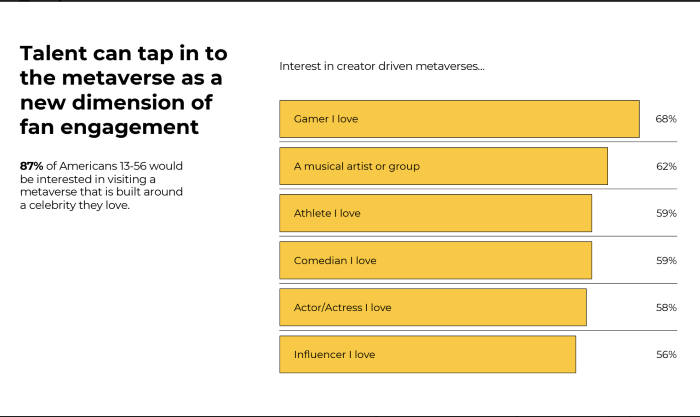Click the 'Gamer I love' bar
The height and width of the screenshot is (417, 700).
pyautogui.click(x=459, y=119)
